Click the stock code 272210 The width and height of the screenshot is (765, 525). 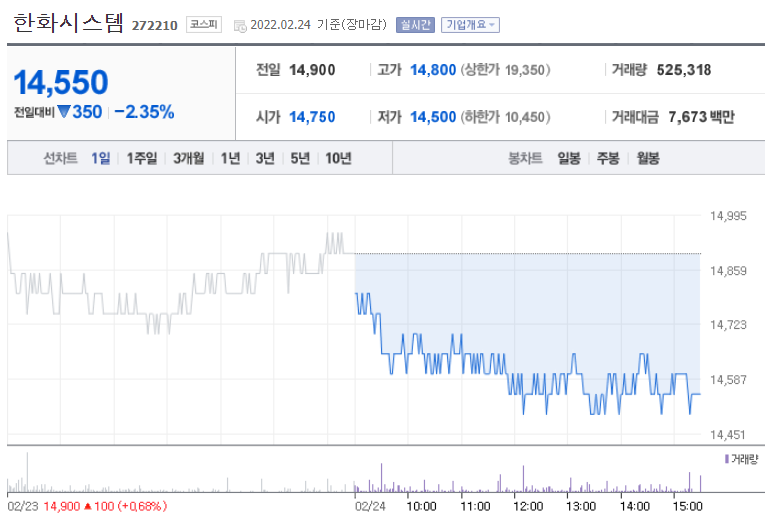point(155,25)
